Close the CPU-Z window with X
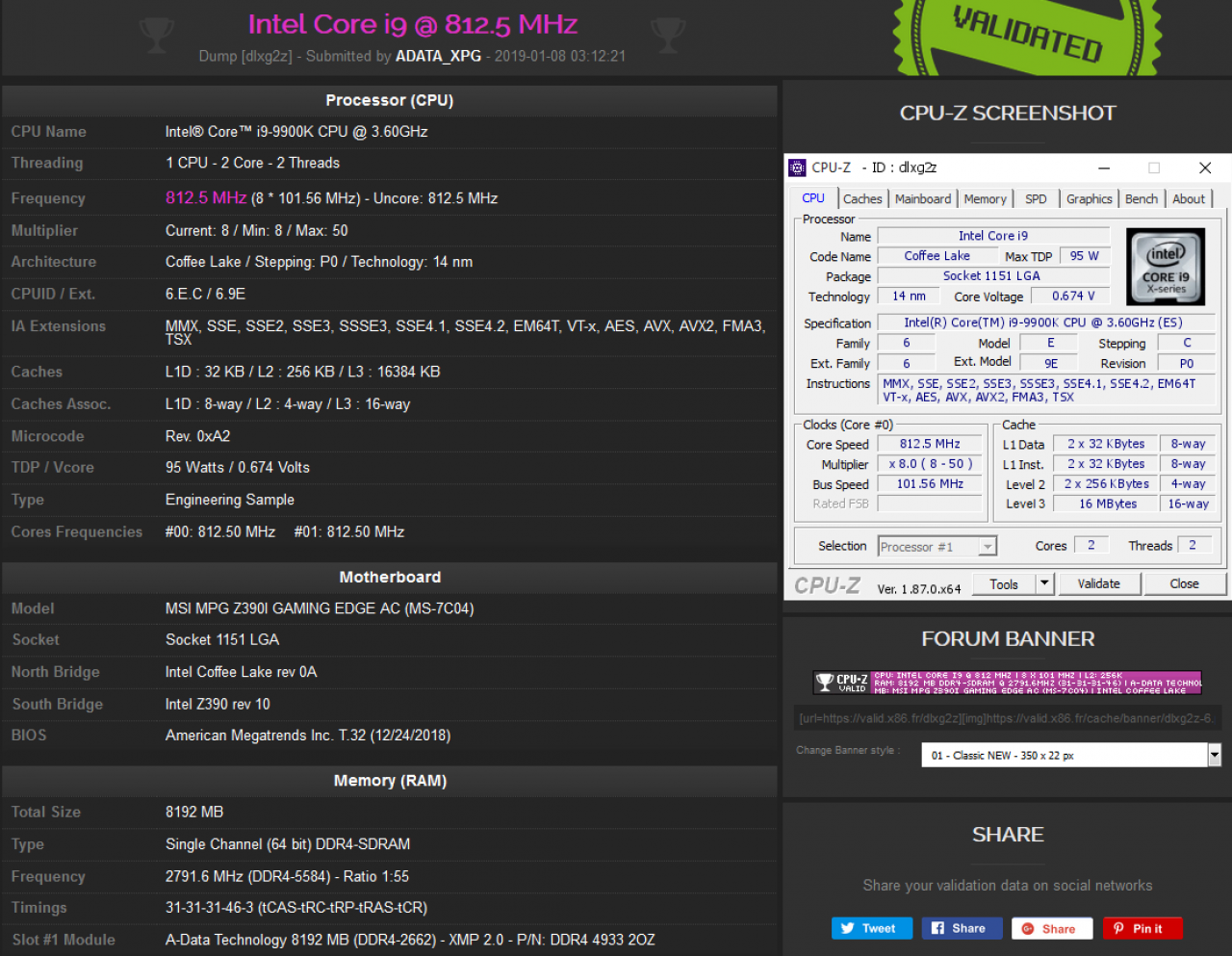Screen dimensions: 1232x956 click(x=1205, y=168)
